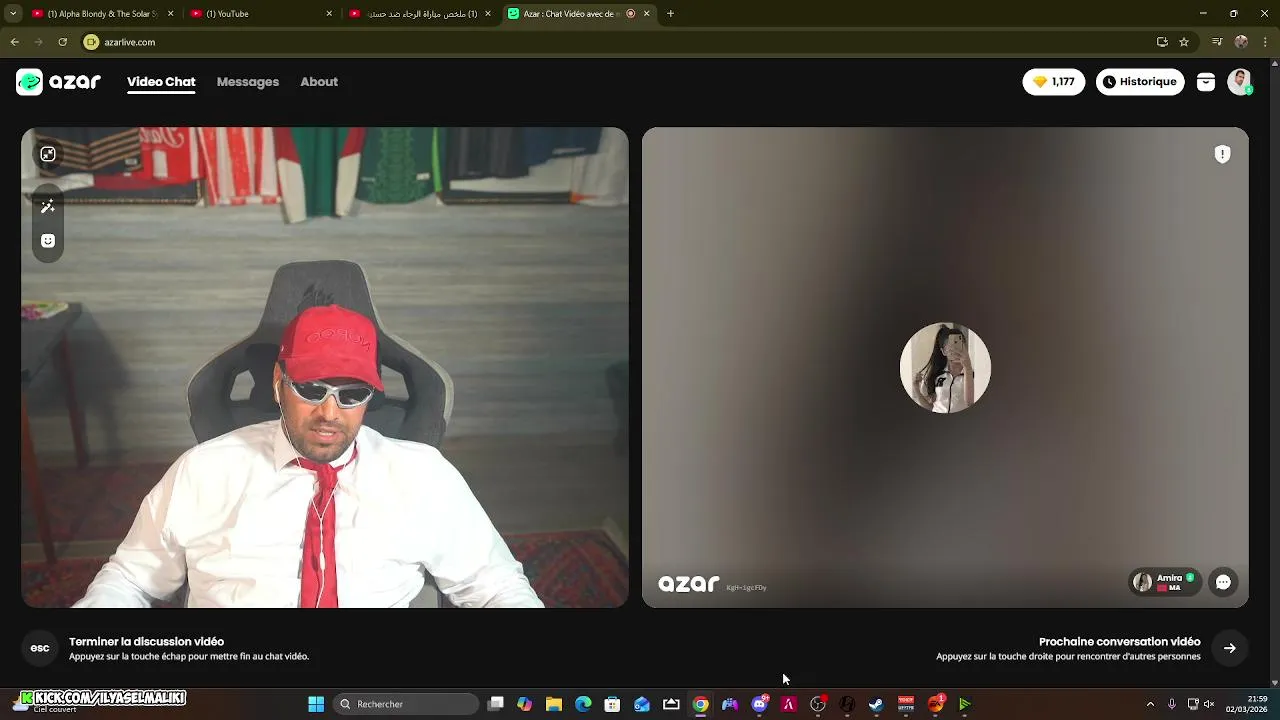Click the 'Prochaine conversation vidéo' text
The width and height of the screenshot is (1280, 720).
1119,642
